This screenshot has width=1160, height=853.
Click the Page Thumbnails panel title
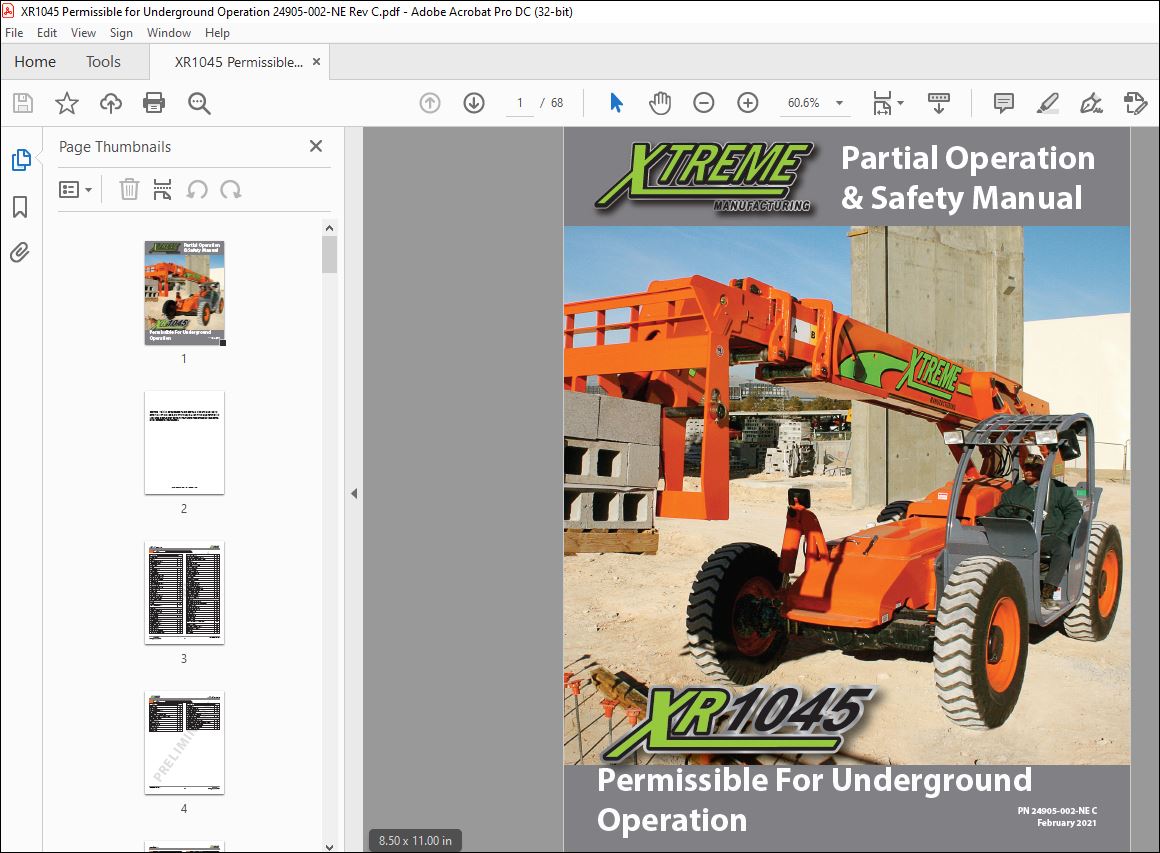click(115, 146)
